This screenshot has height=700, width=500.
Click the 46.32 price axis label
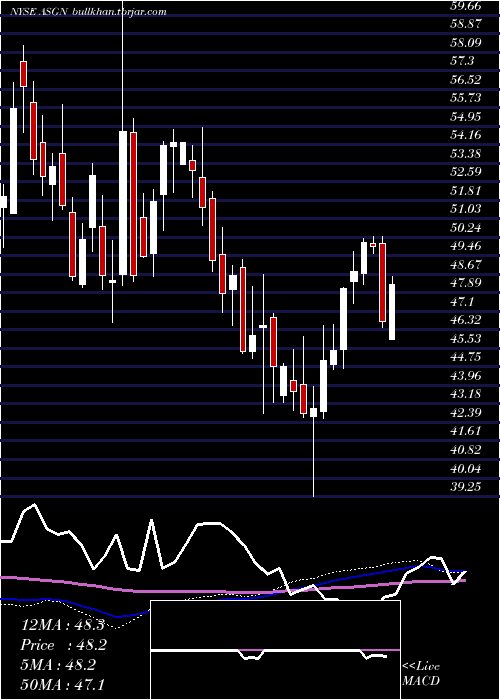click(x=465, y=321)
